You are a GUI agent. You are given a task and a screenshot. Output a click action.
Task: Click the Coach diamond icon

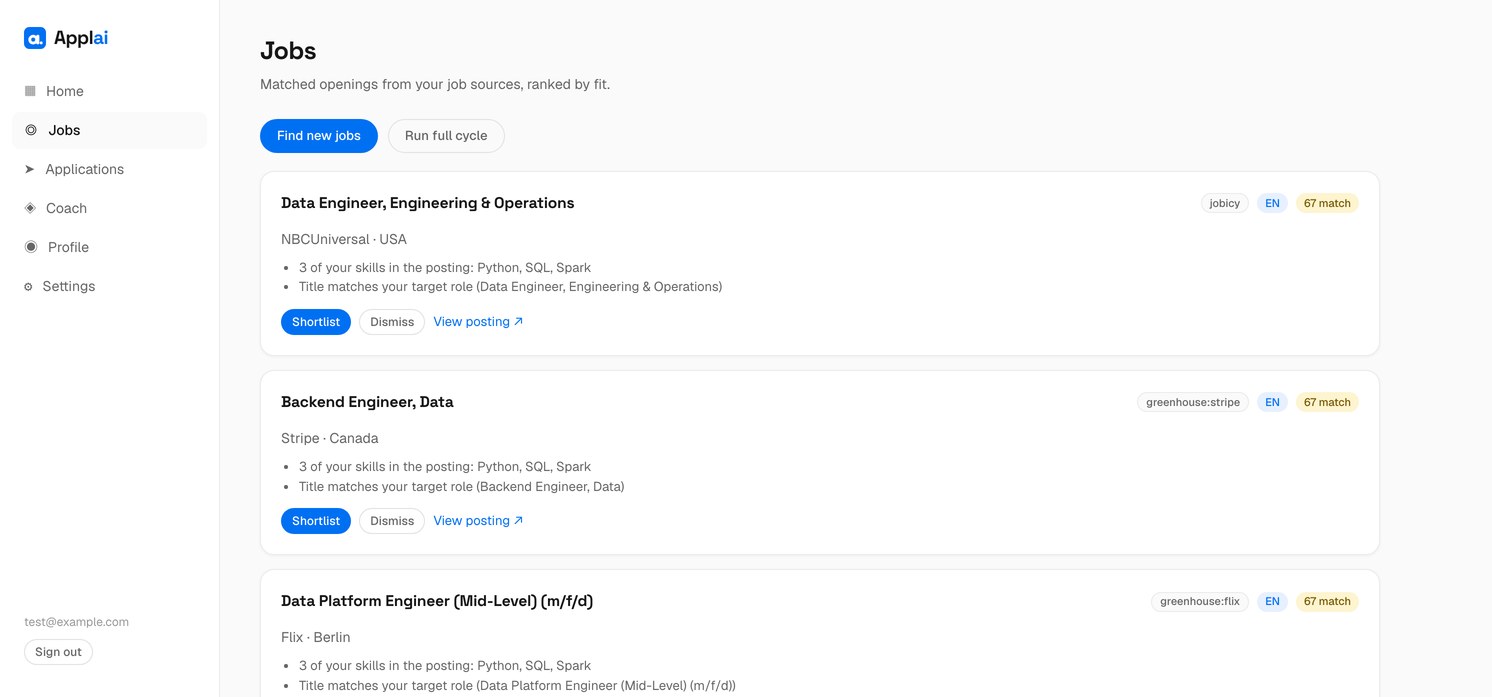pos(30,208)
